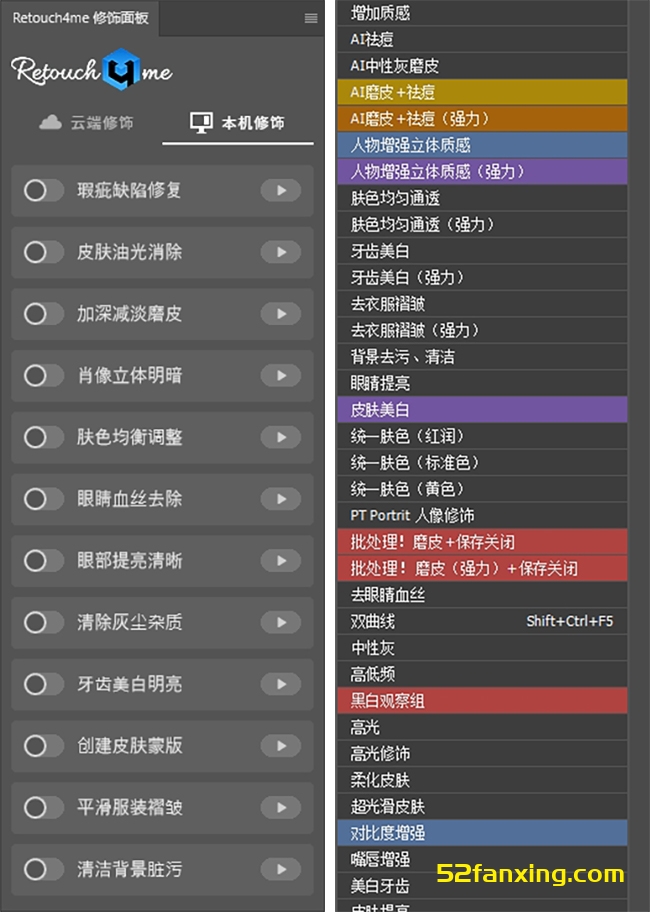Select the 皮肤美白 purple action item
This screenshot has width=650, height=912.
point(482,410)
